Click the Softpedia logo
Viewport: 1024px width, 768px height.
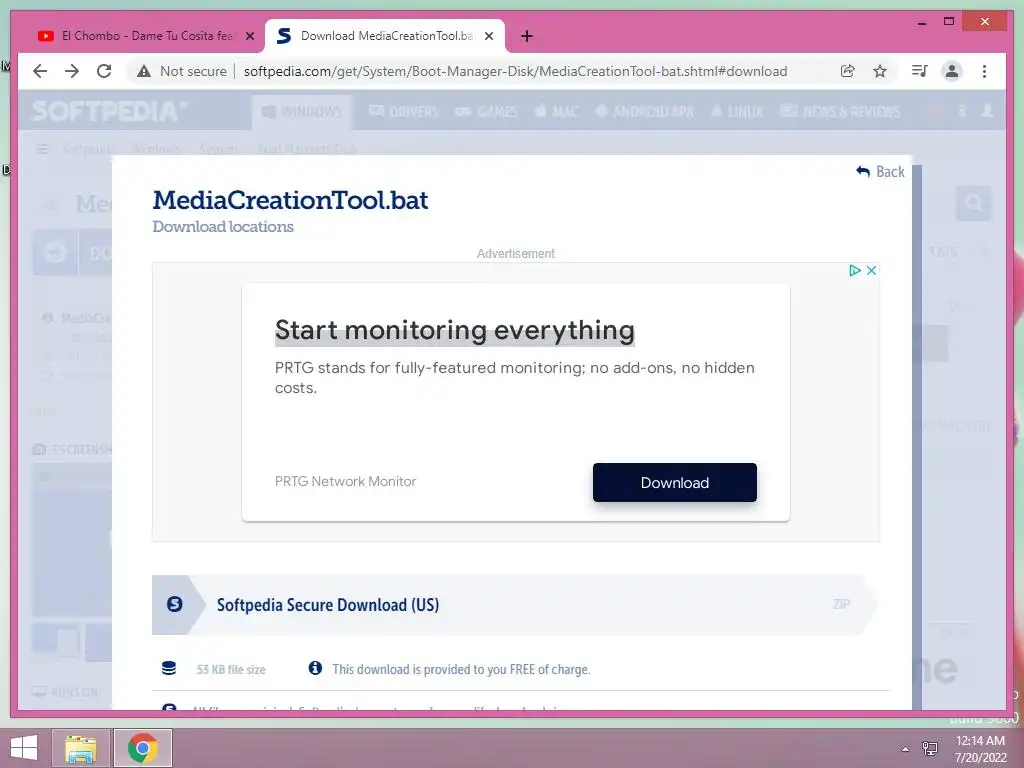point(109,111)
